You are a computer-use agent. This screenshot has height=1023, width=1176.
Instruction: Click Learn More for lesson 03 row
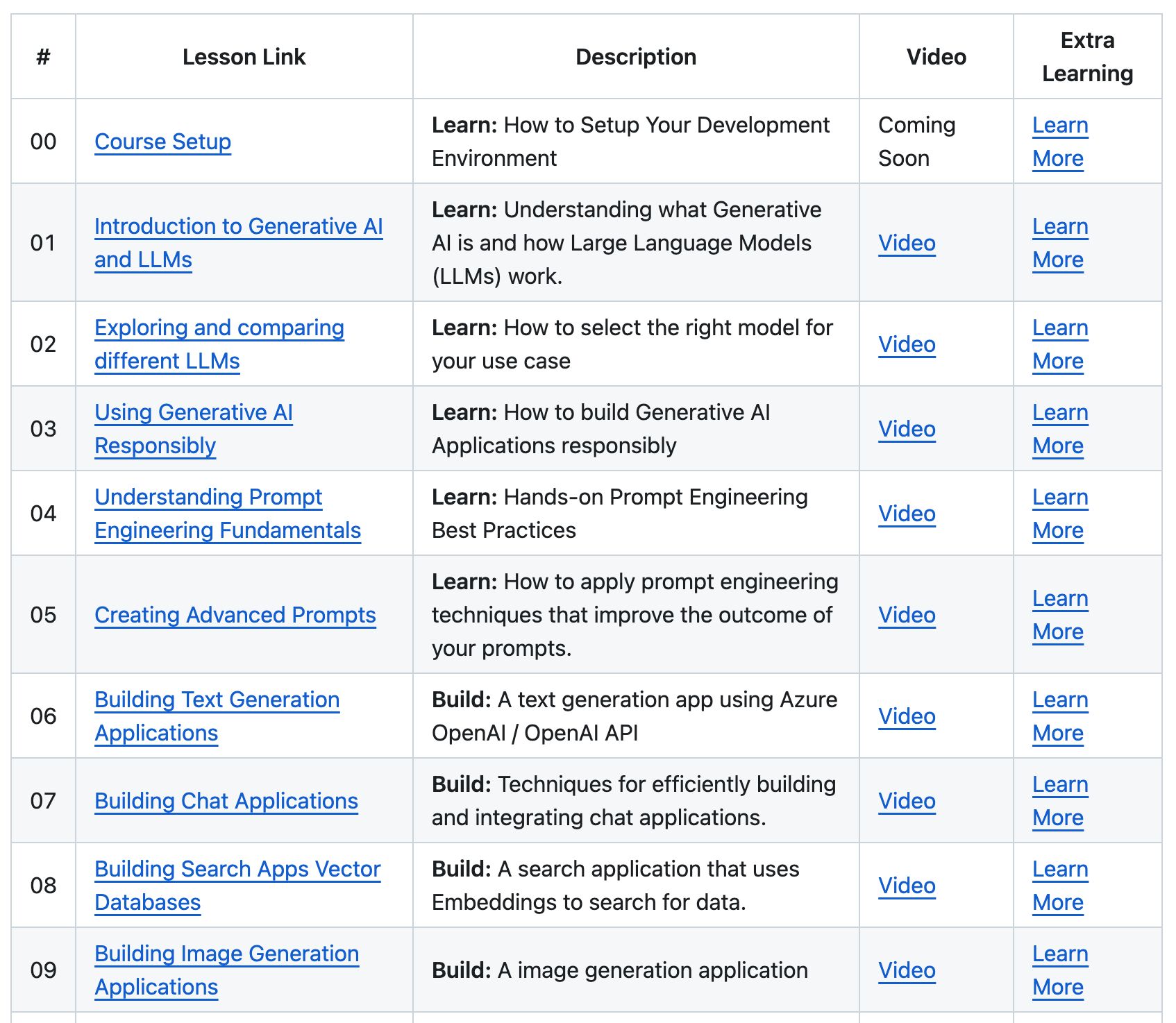click(x=1059, y=414)
